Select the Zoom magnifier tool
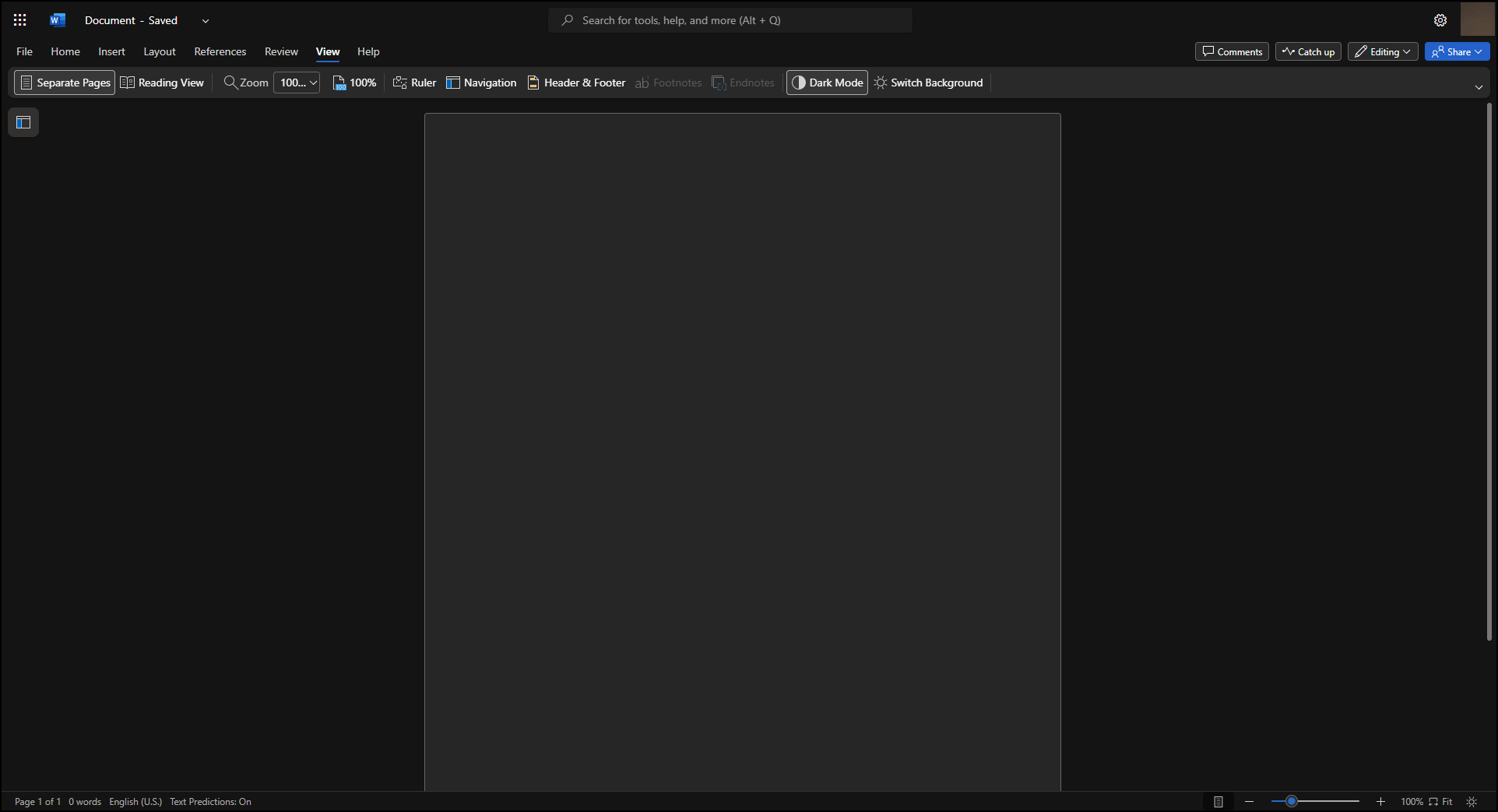The image size is (1498, 812). pos(245,83)
